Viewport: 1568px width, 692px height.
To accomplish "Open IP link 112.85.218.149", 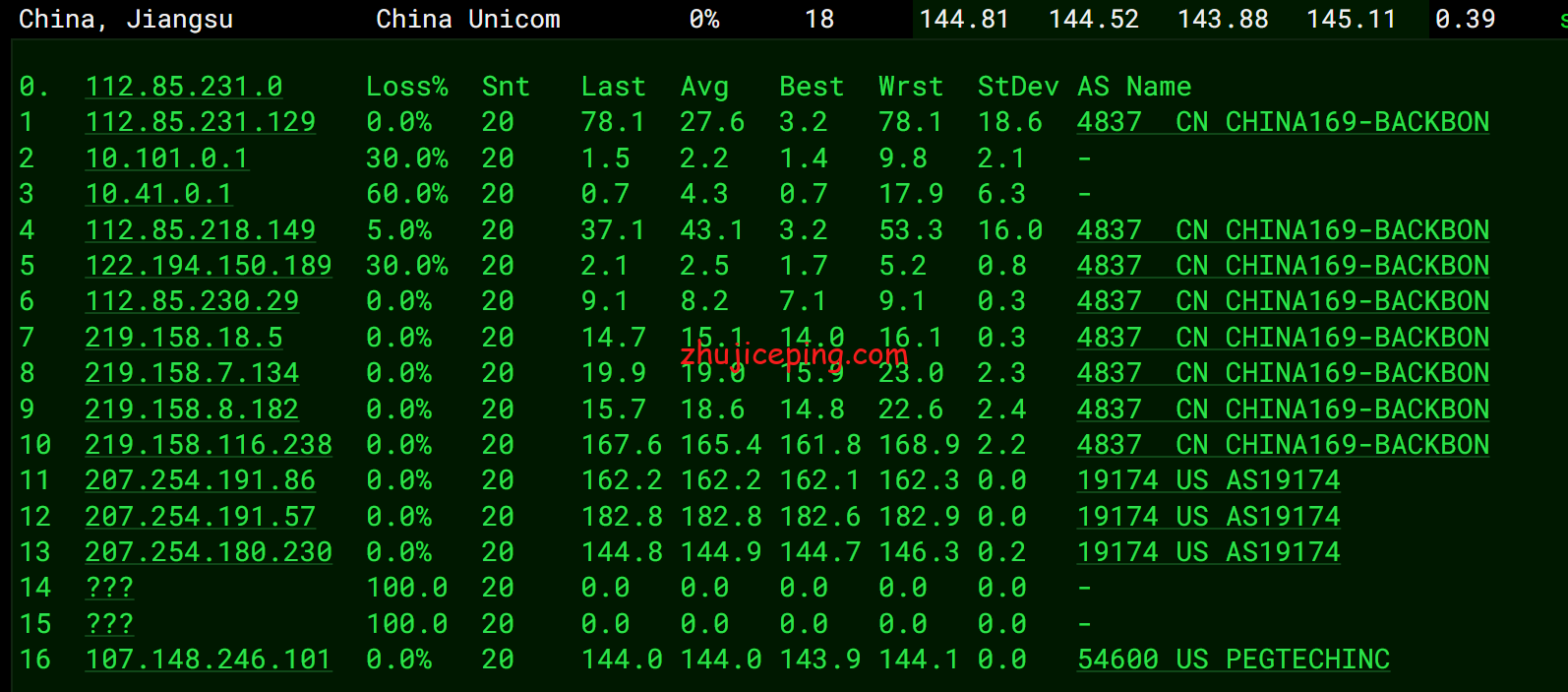I will (x=201, y=230).
